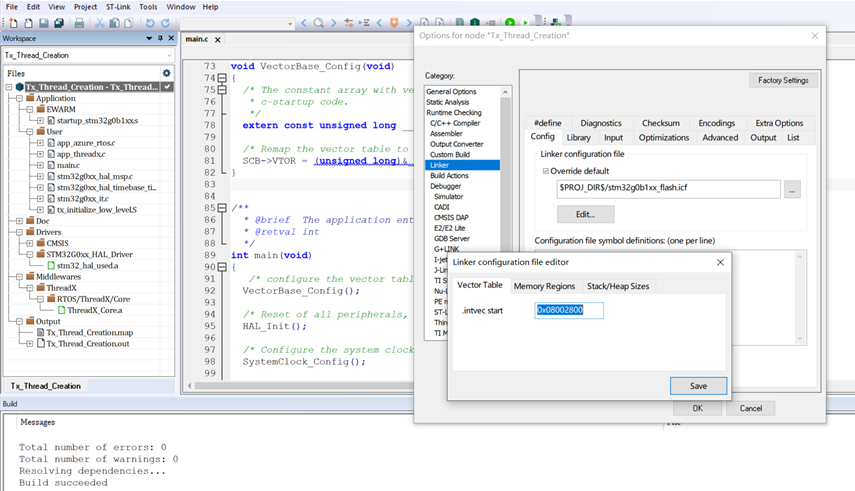Pin the Workspace panel
Image resolution: width=855 pixels, height=491 pixels.
160,38
